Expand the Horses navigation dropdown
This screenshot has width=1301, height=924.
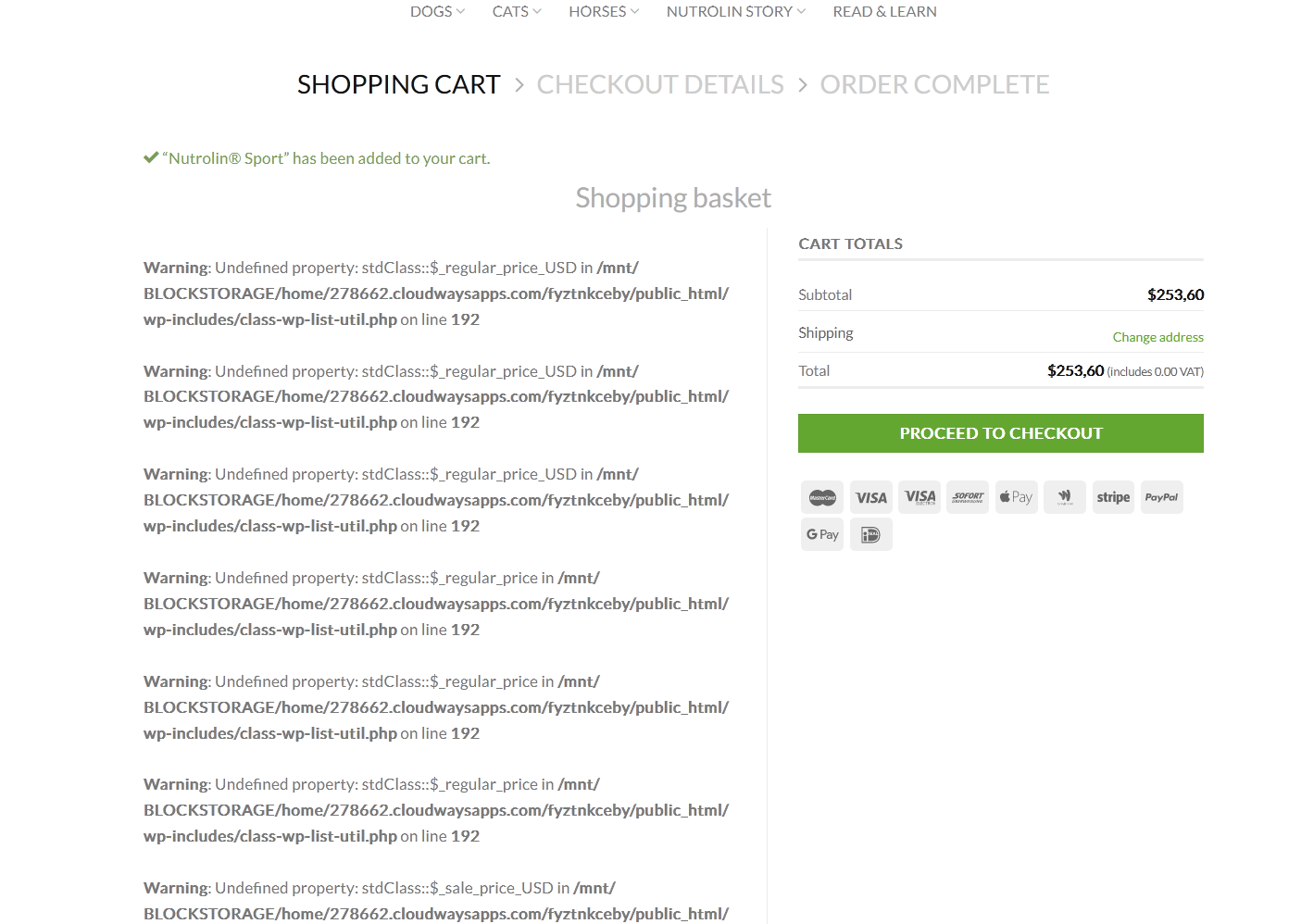coord(604,11)
